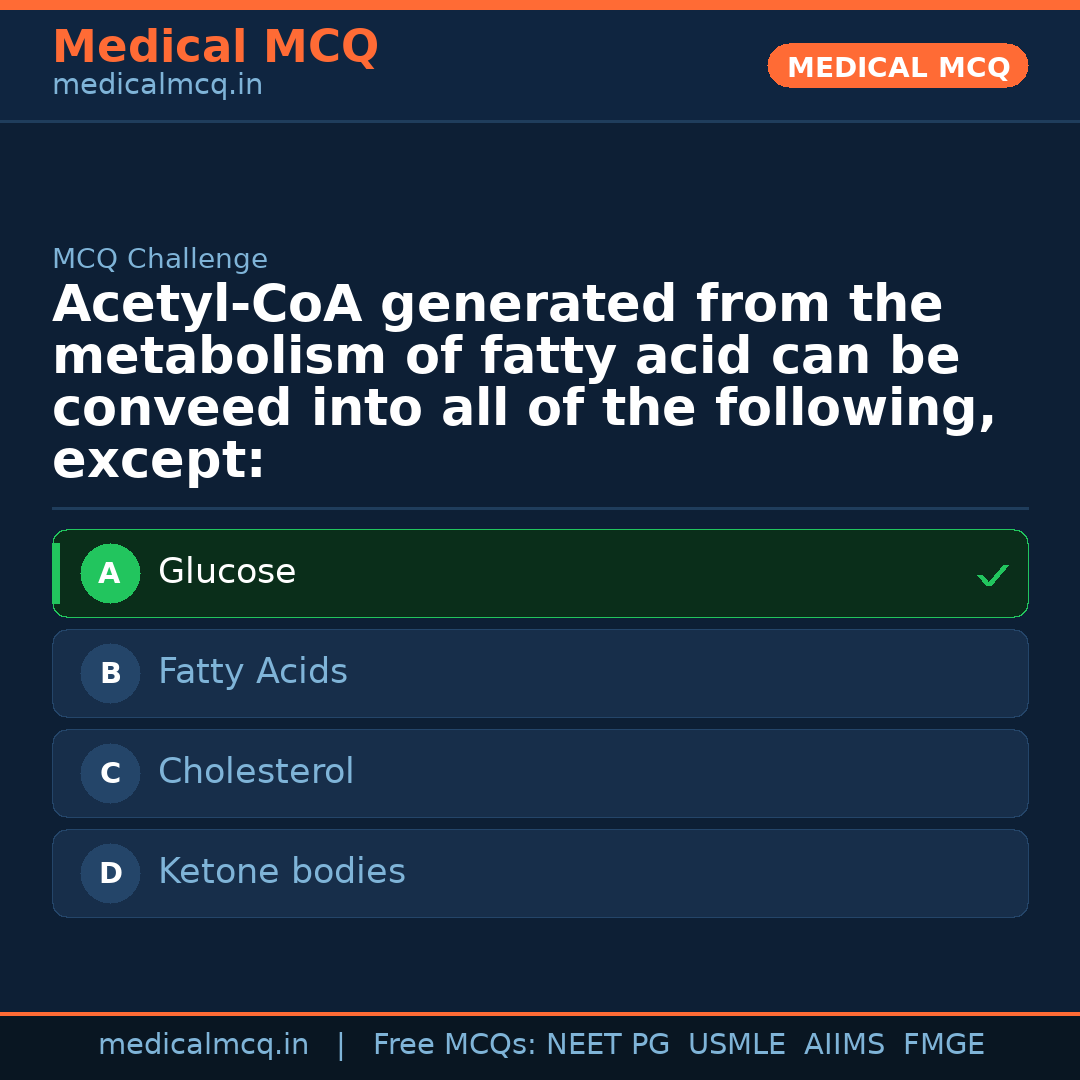Click the MCQ Challenge label

160,260
